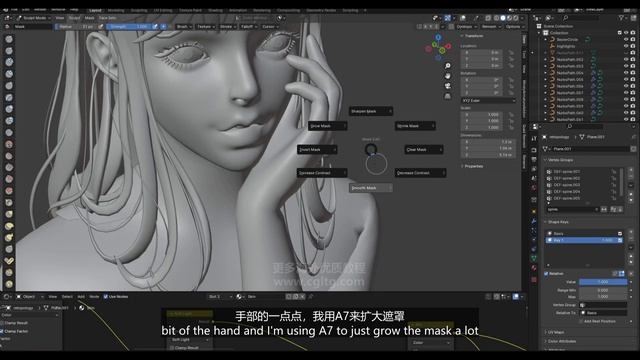
Task: Switch to rendered viewport shading
Action: click(516, 18)
